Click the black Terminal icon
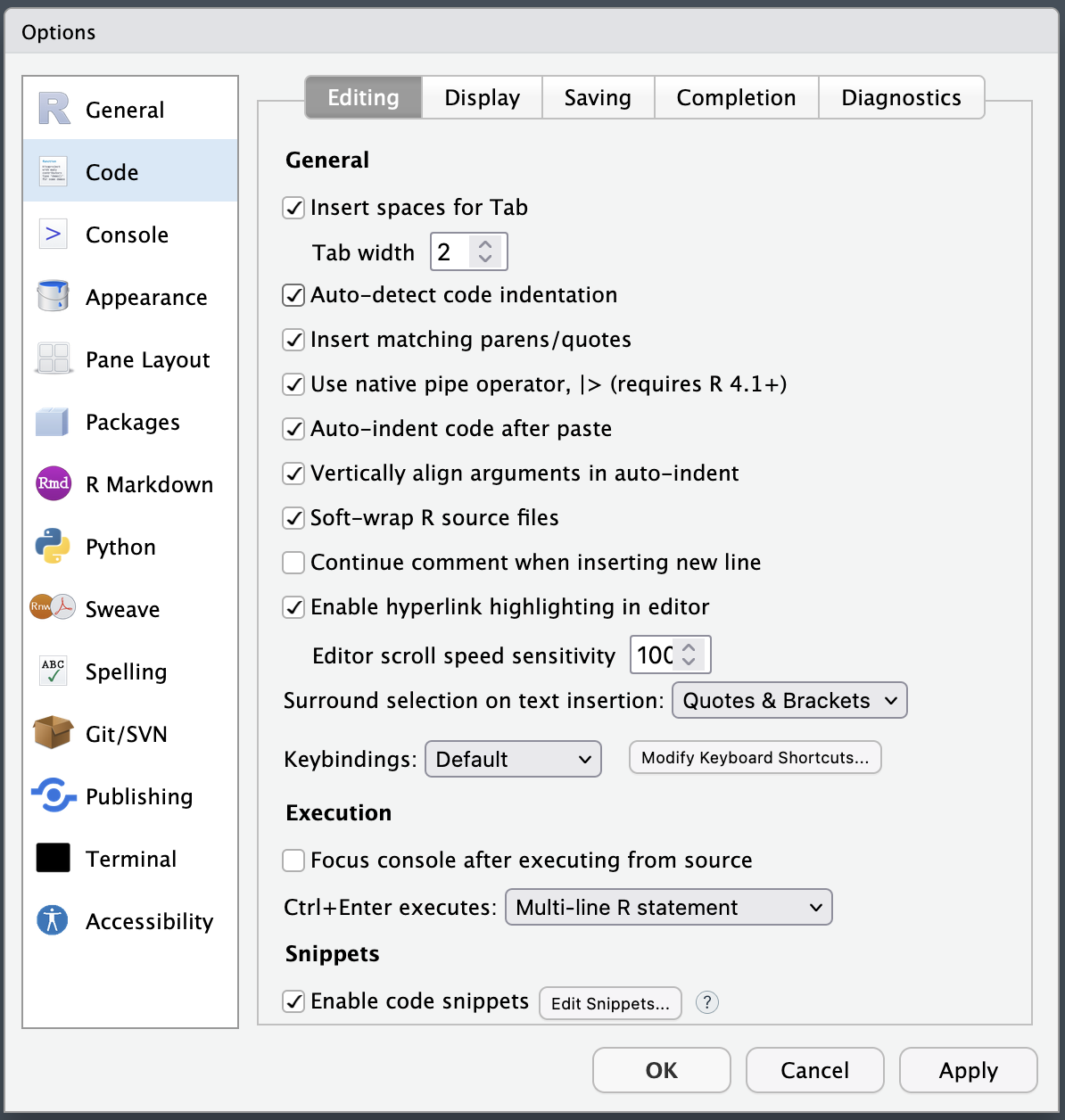The height and width of the screenshot is (1120, 1065). [54, 858]
